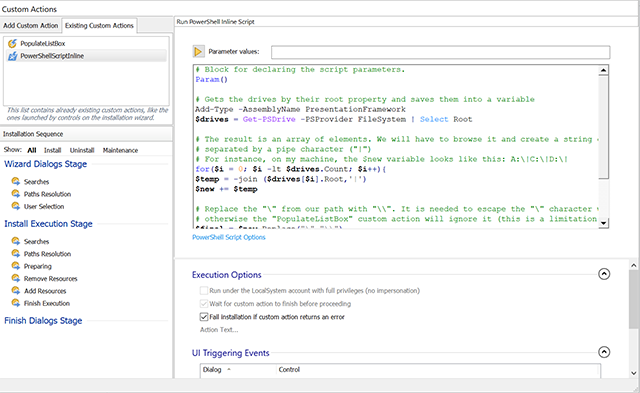Filter the sequence by Maintenance
Image resolution: width=640 pixels, height=393 pixels.
pyautogui.click(x=120, y=150)
